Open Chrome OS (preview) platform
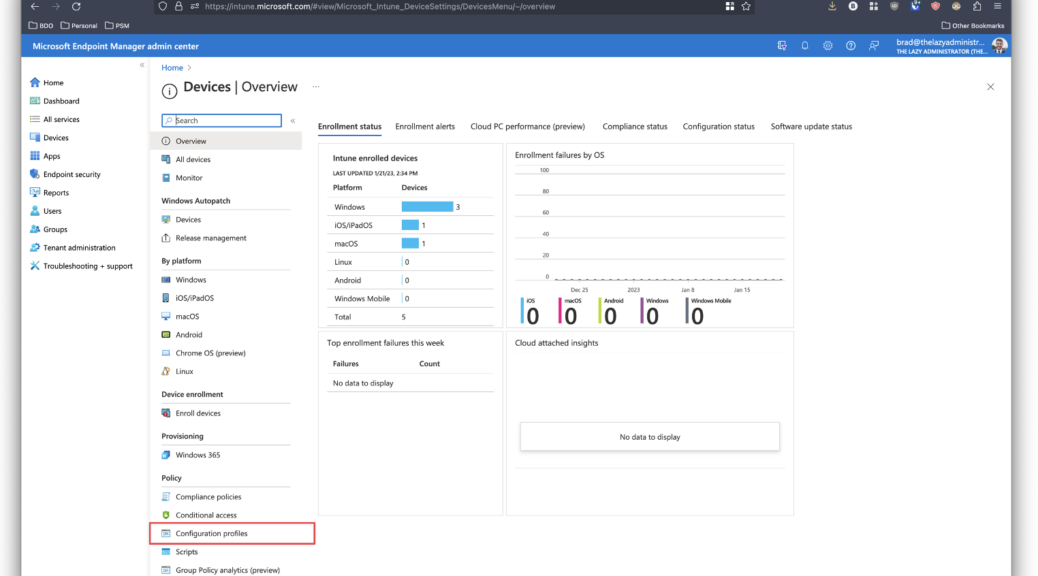1038x576 pixels. tap(203, 354)
